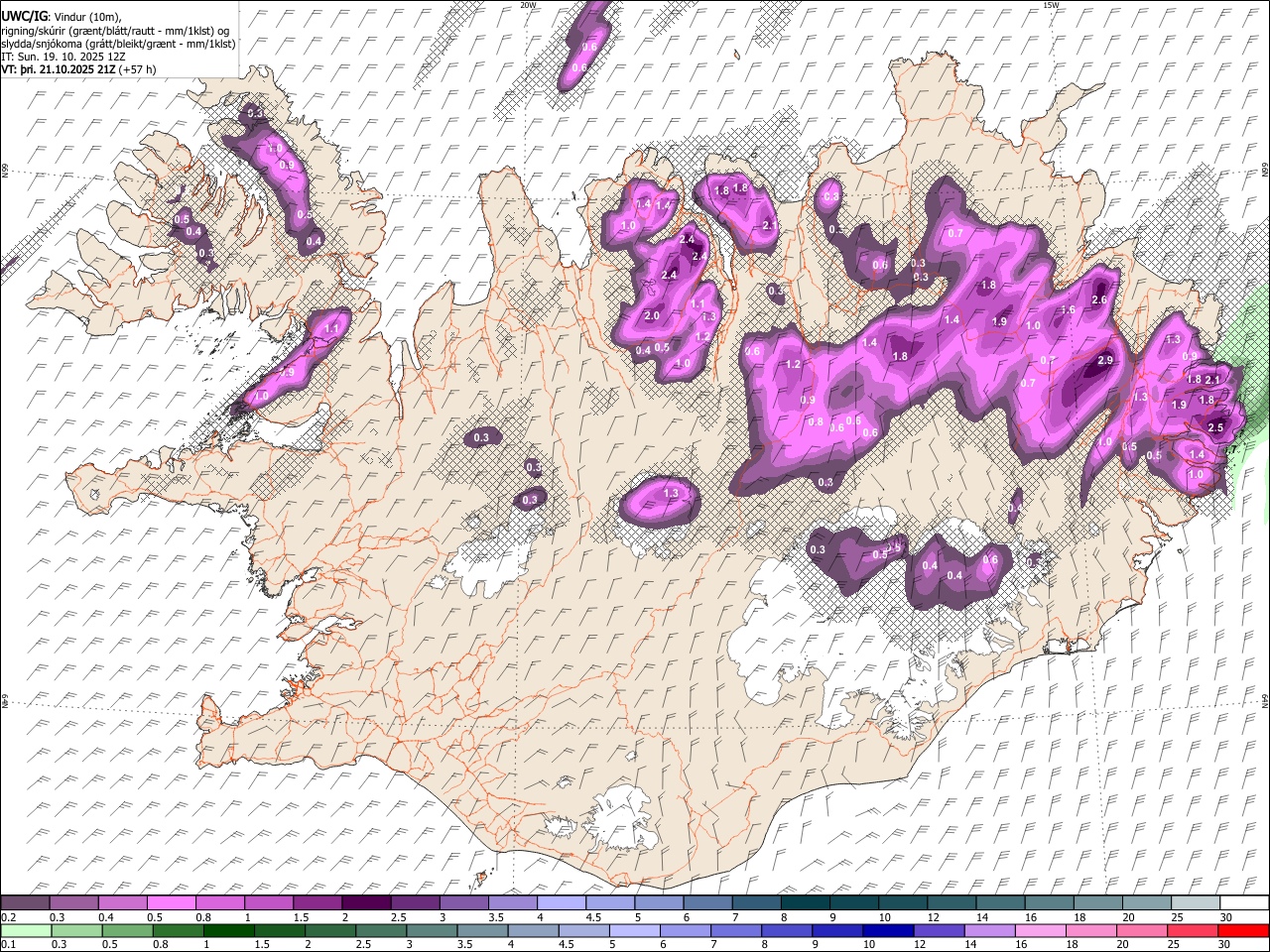Click the 0.1–0.3 pale green bottom-row swatch
The image size is (1270, 952).
(x=25, y=931)
